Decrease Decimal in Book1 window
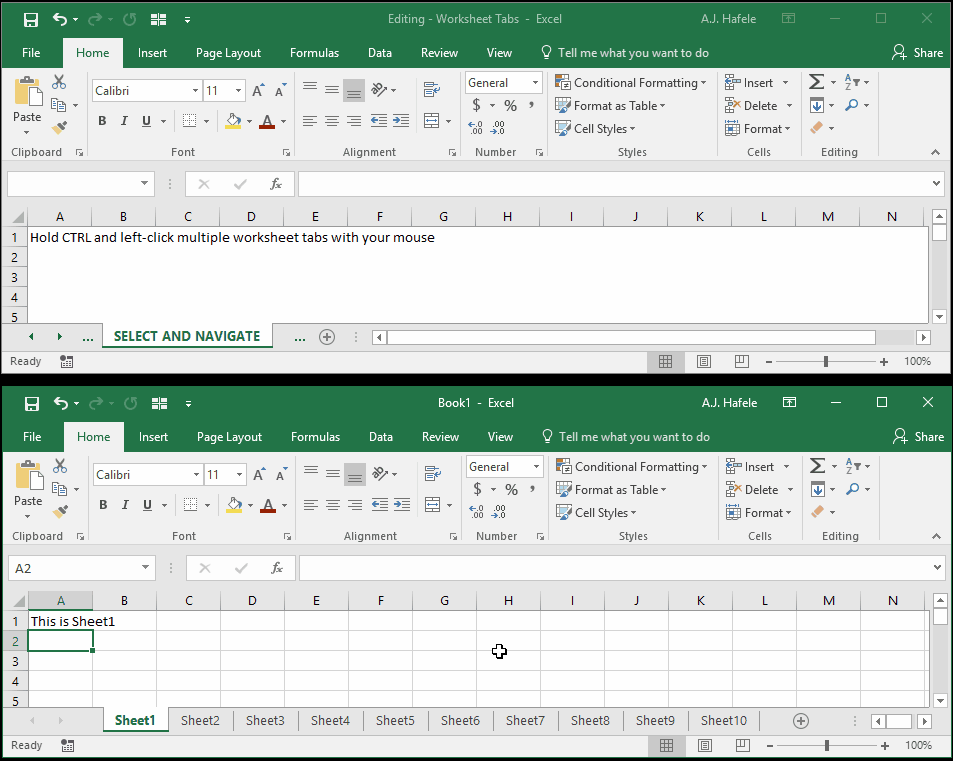This screenshot has width=953, height=761. tap(498, 512)
